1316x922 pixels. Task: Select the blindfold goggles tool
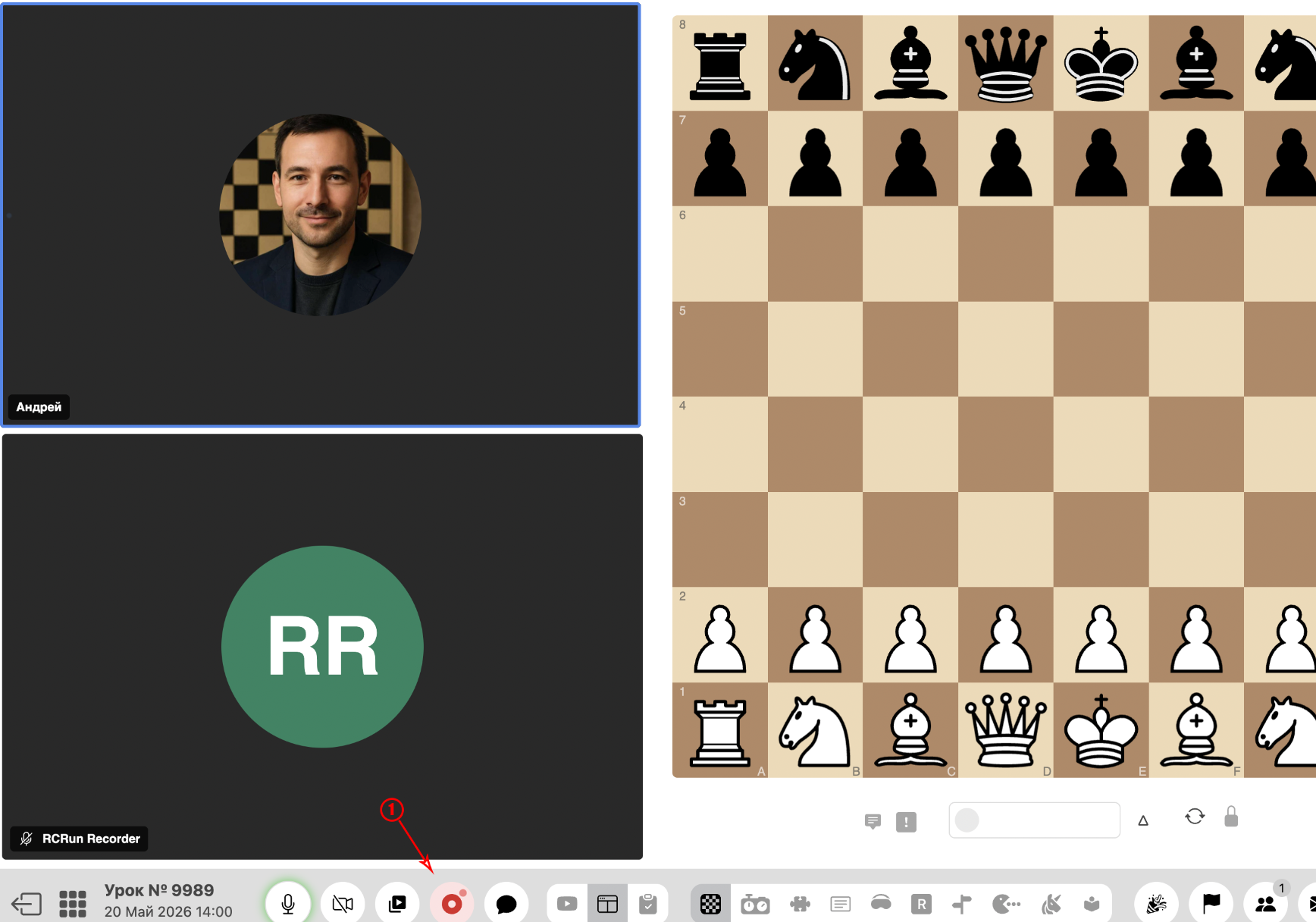[881, 902]
